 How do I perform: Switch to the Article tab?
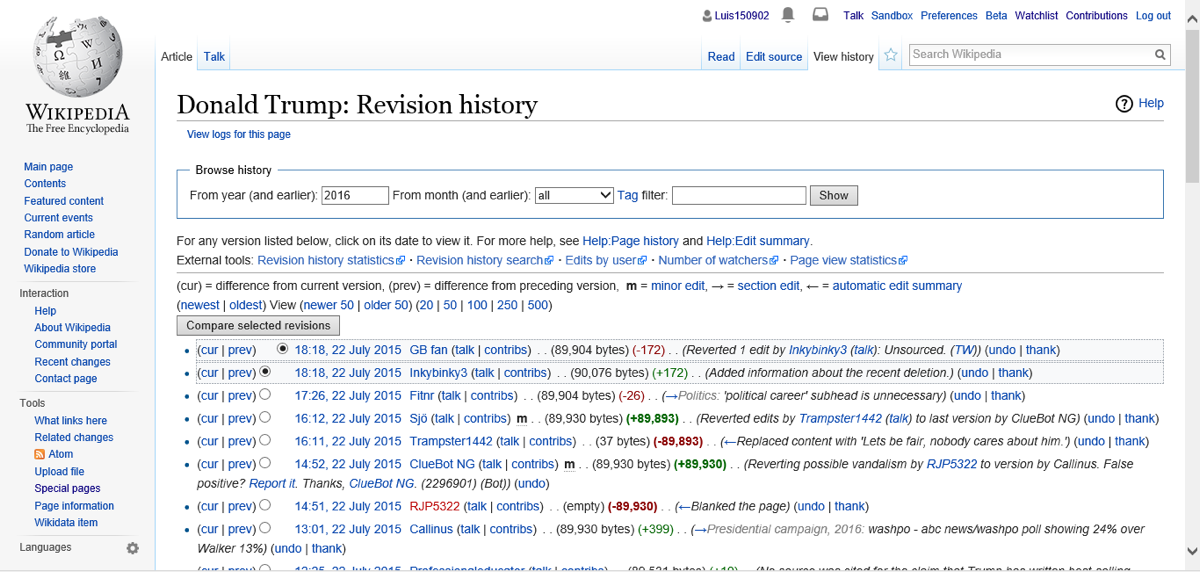coord(177,57)
